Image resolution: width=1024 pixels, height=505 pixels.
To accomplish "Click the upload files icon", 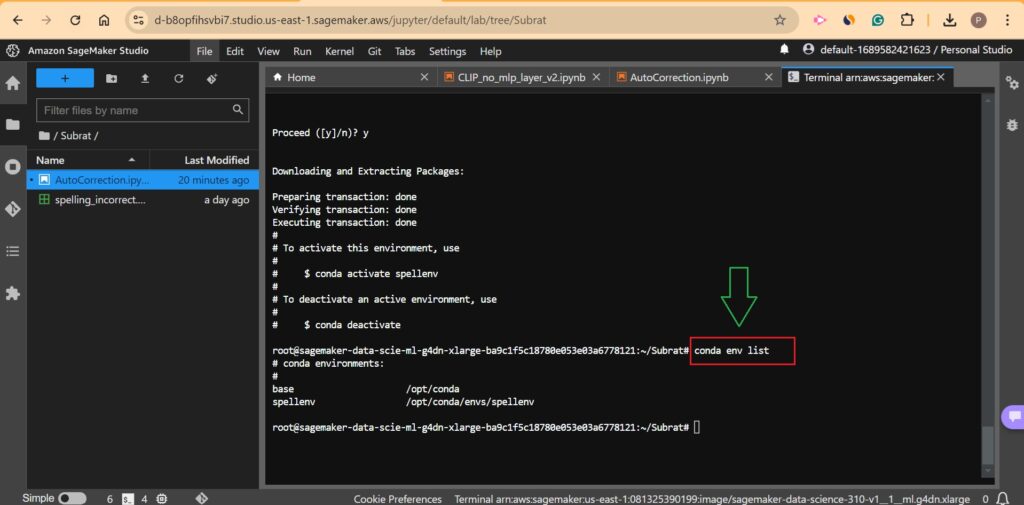I will pyautogui.click(x=145, y=78).
